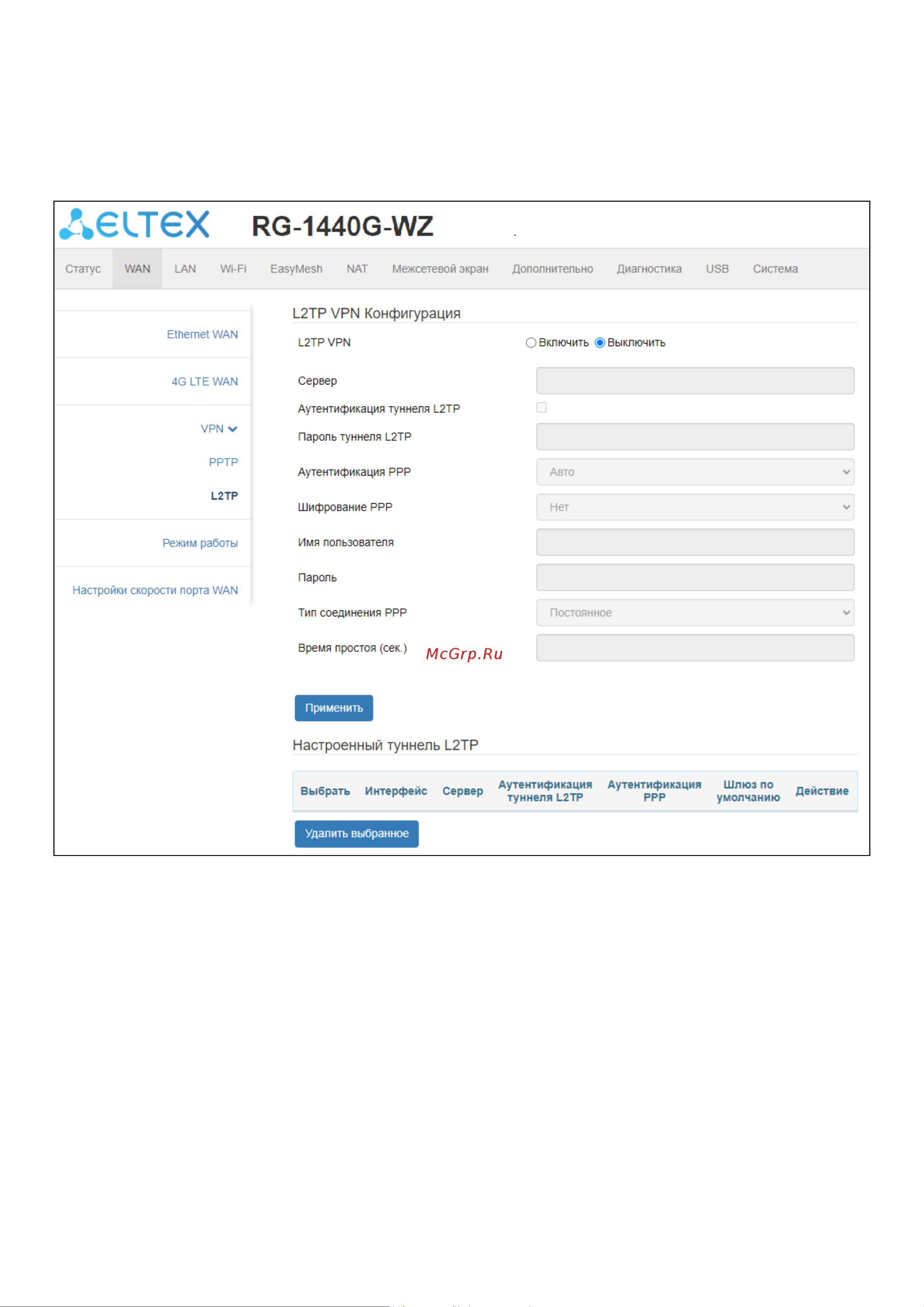This screenshot has height=1307, width=924.
Task: Click the Интерфейс column header
Action: (x=396, y=791)
